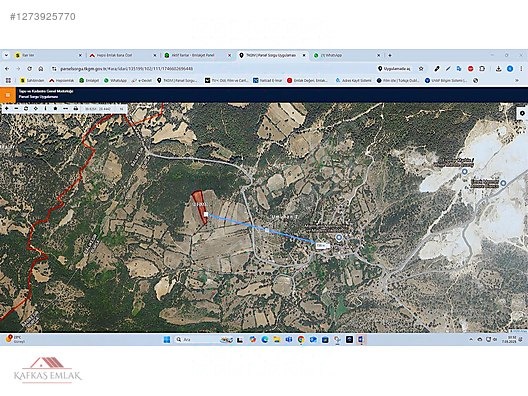The height and width of the screenshot is (396, 528).
Task: Open the Sahibinden bookmark
Action: 32,80
